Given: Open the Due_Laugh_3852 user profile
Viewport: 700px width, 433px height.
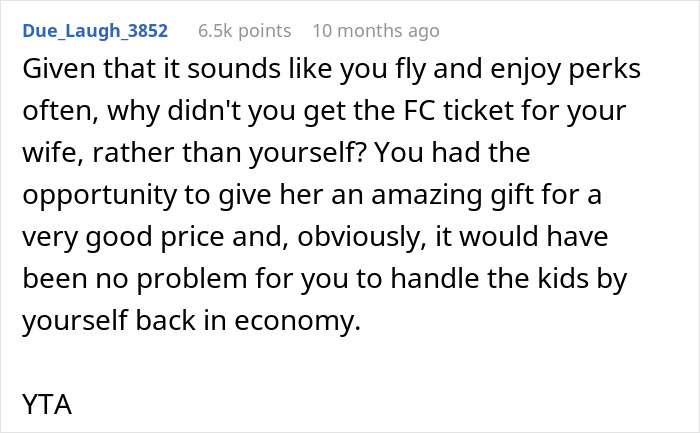Looking at the screenshot, I should (x=96, y=31).
